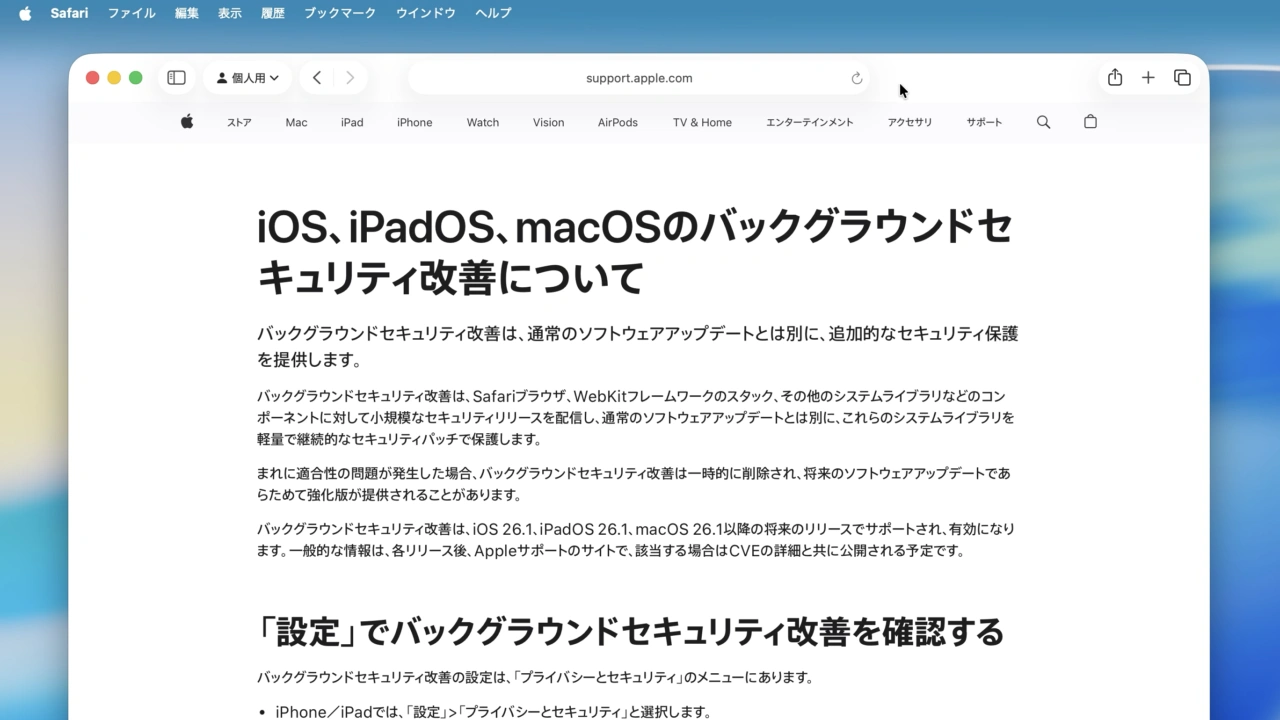Image resolution: width=1280 pixels, height=720 pixels.
Task: Open search with the magnifier icon
Action: pyautogui.click(x=1043, y=122)
